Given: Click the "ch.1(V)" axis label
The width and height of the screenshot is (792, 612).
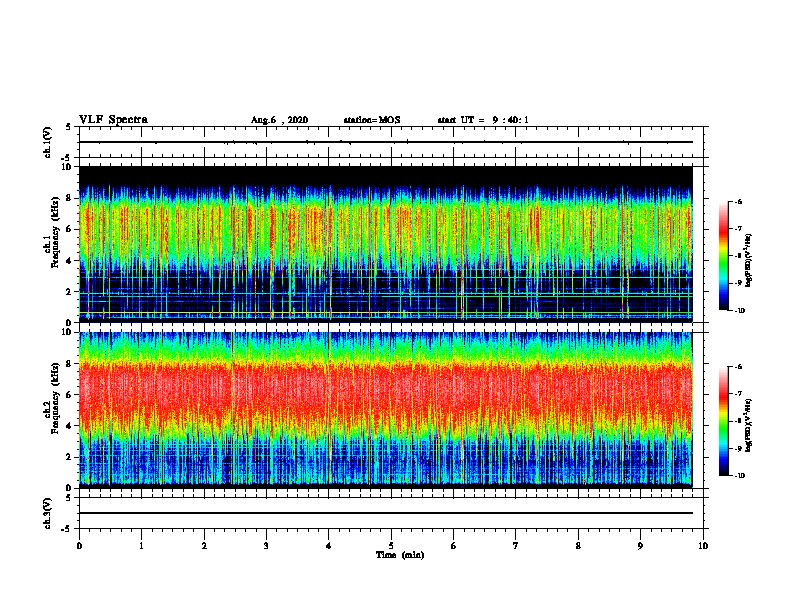Looking at the screenshot, I should 48,142.
